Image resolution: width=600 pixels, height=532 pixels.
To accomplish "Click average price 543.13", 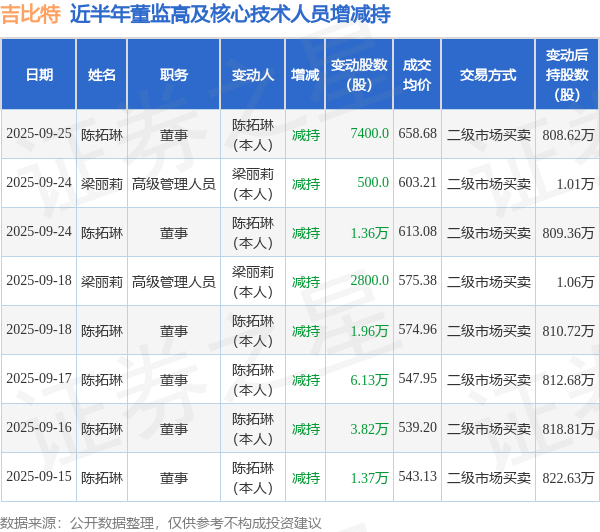I will point(417,477).
